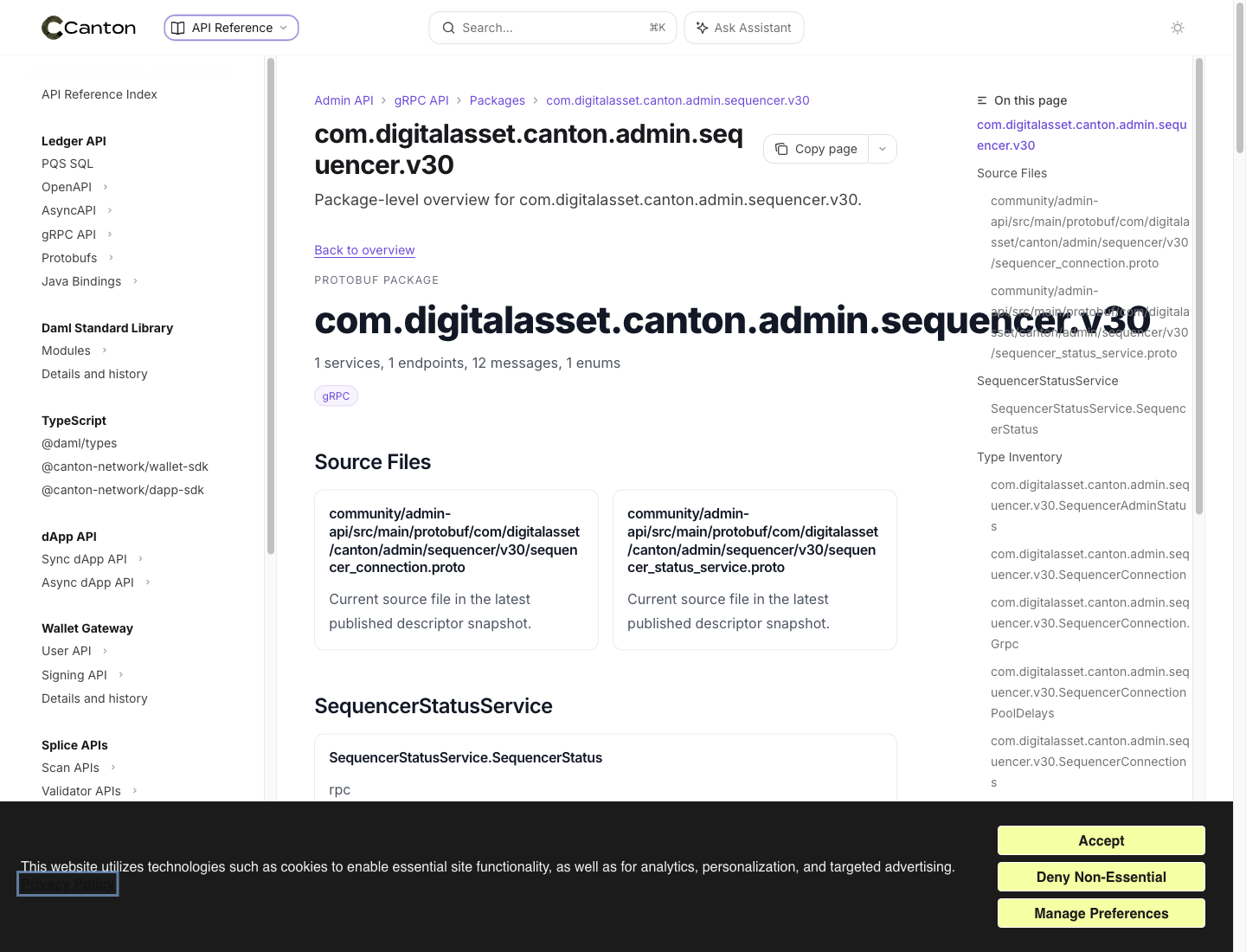
Task: Jump to Source Files in On this page
Action: tap(1012, 173)
